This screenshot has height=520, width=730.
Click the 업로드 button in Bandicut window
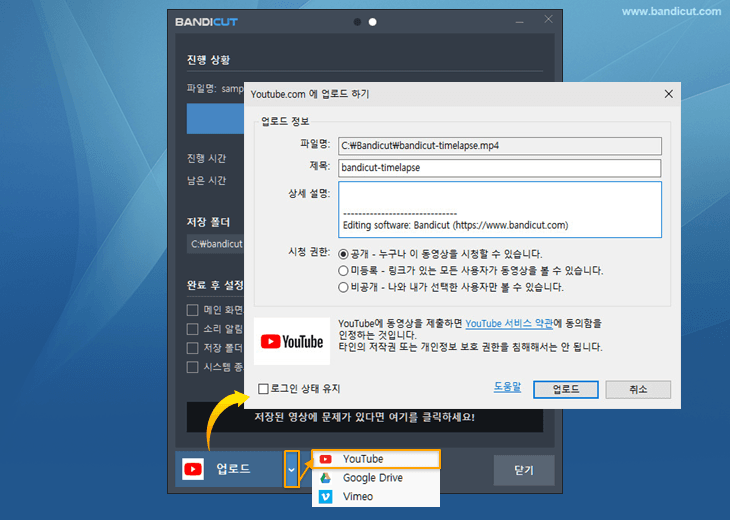tap(230, 469)
